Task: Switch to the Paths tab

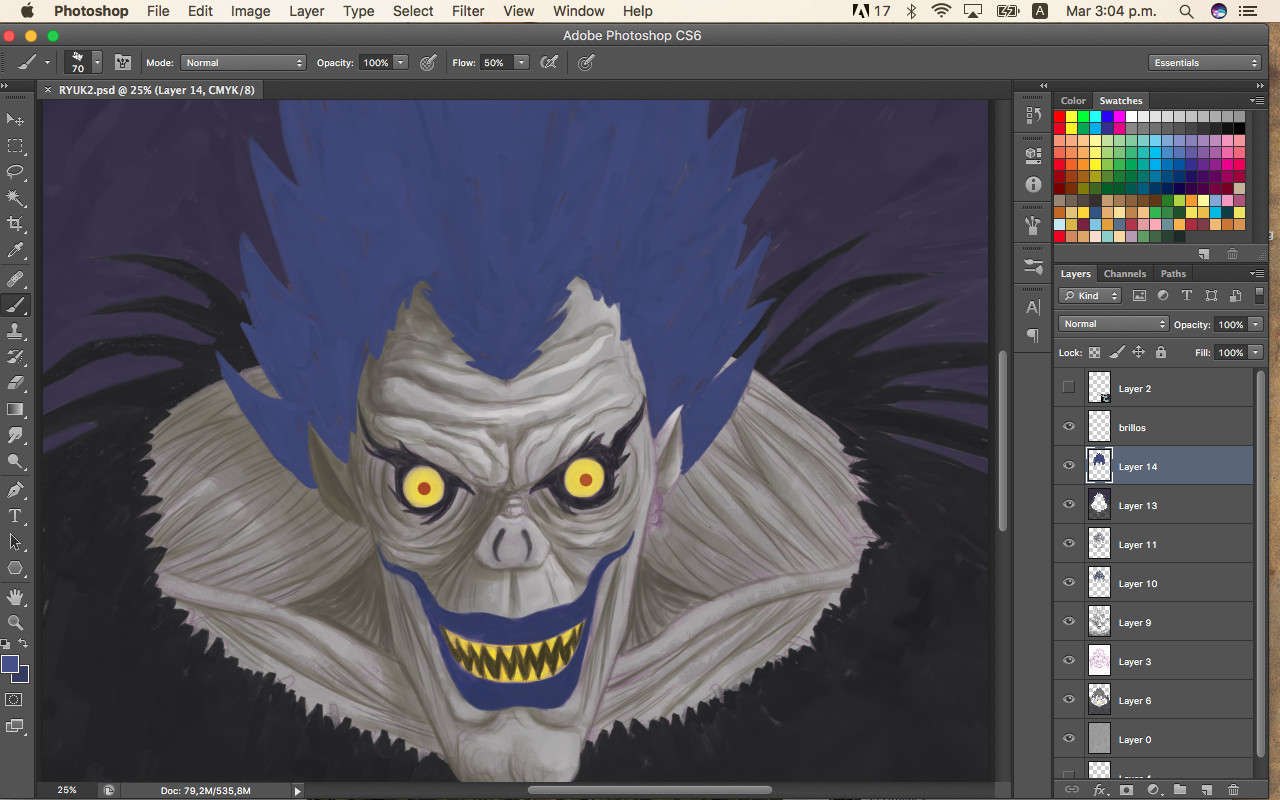Action: point(1173,273)
